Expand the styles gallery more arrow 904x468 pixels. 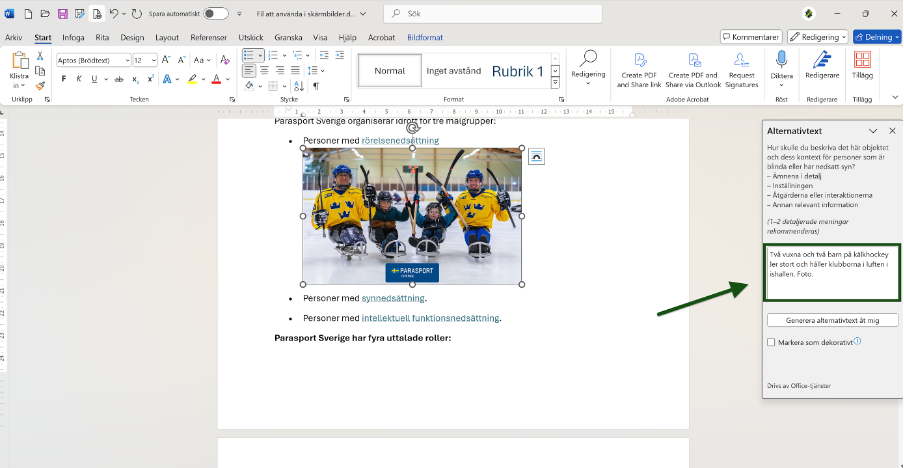(556, 83)
